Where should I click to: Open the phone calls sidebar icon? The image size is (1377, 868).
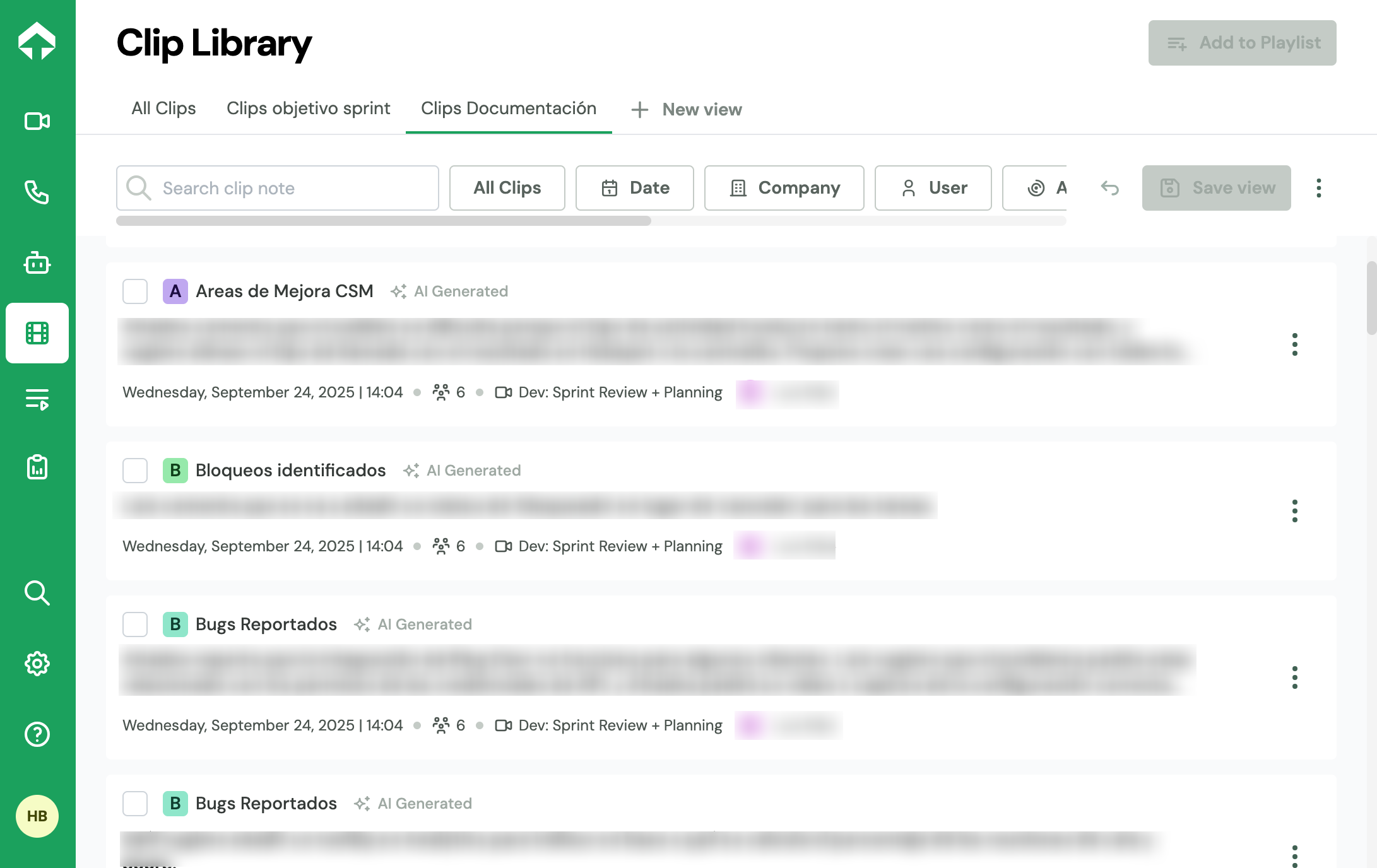[37, 192]
